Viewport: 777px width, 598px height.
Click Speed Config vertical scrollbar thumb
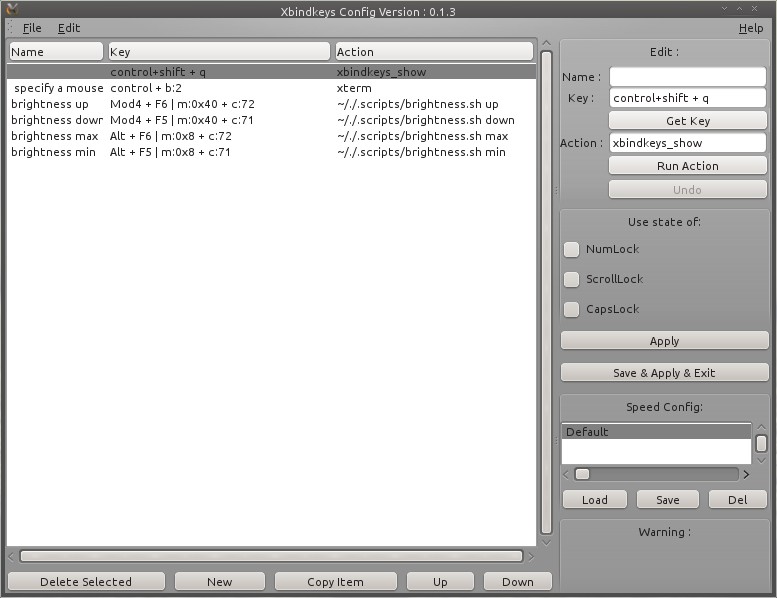pyautogui.click(x=761, y=443)
